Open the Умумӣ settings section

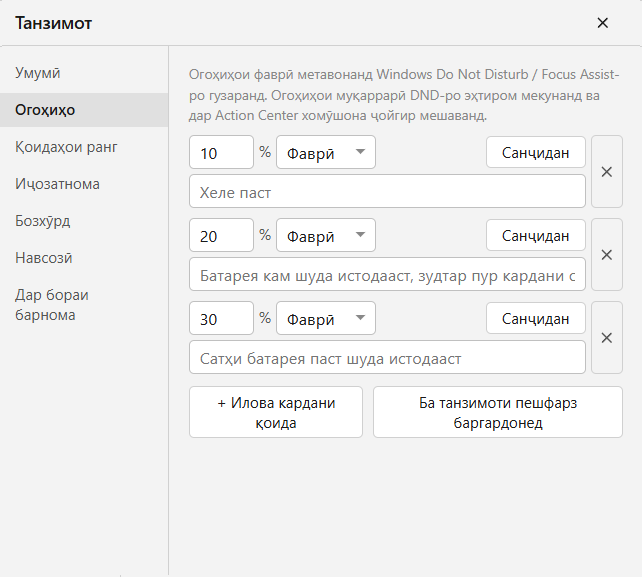tap(84, 73)
